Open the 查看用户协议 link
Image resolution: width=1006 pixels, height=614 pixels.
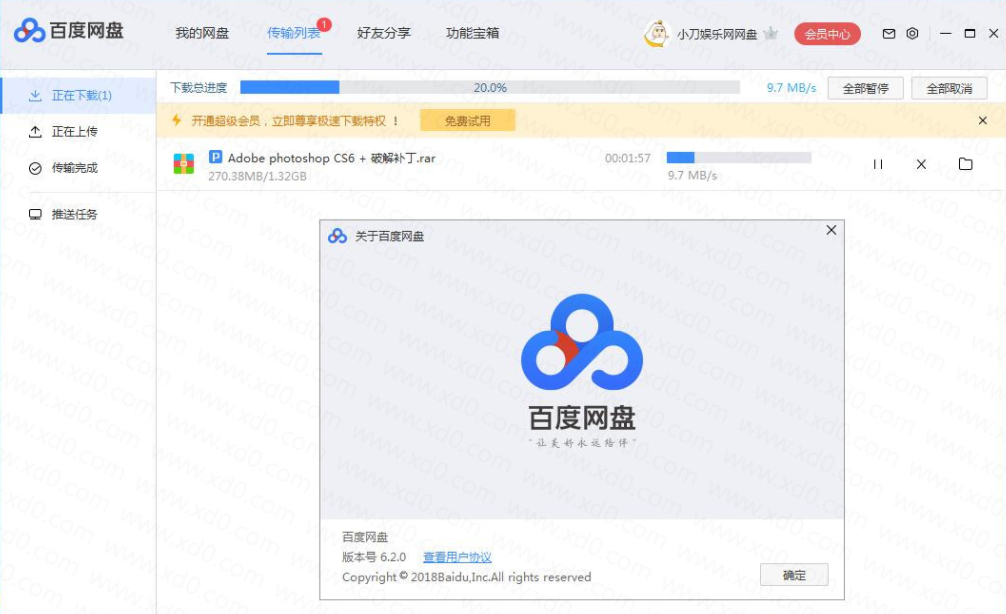tap(457, 558)
